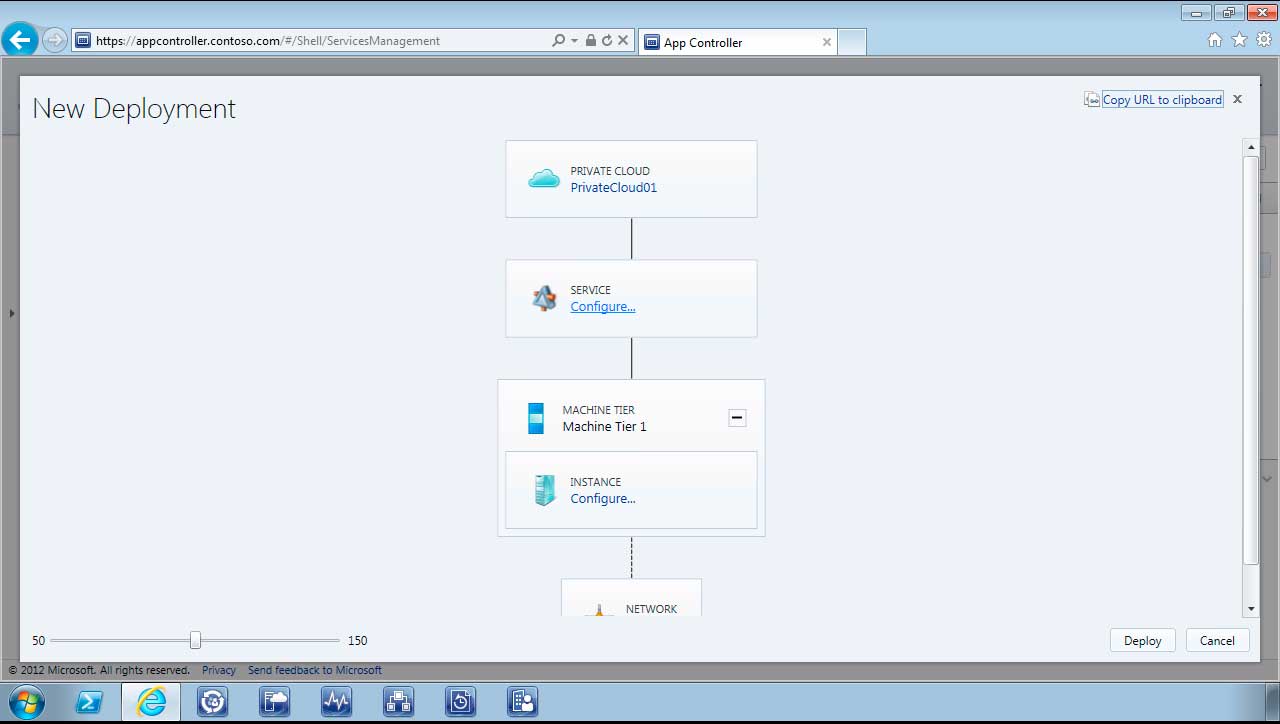Go back with browser back arrow
Screen dimensions: 1280x724
20,40
